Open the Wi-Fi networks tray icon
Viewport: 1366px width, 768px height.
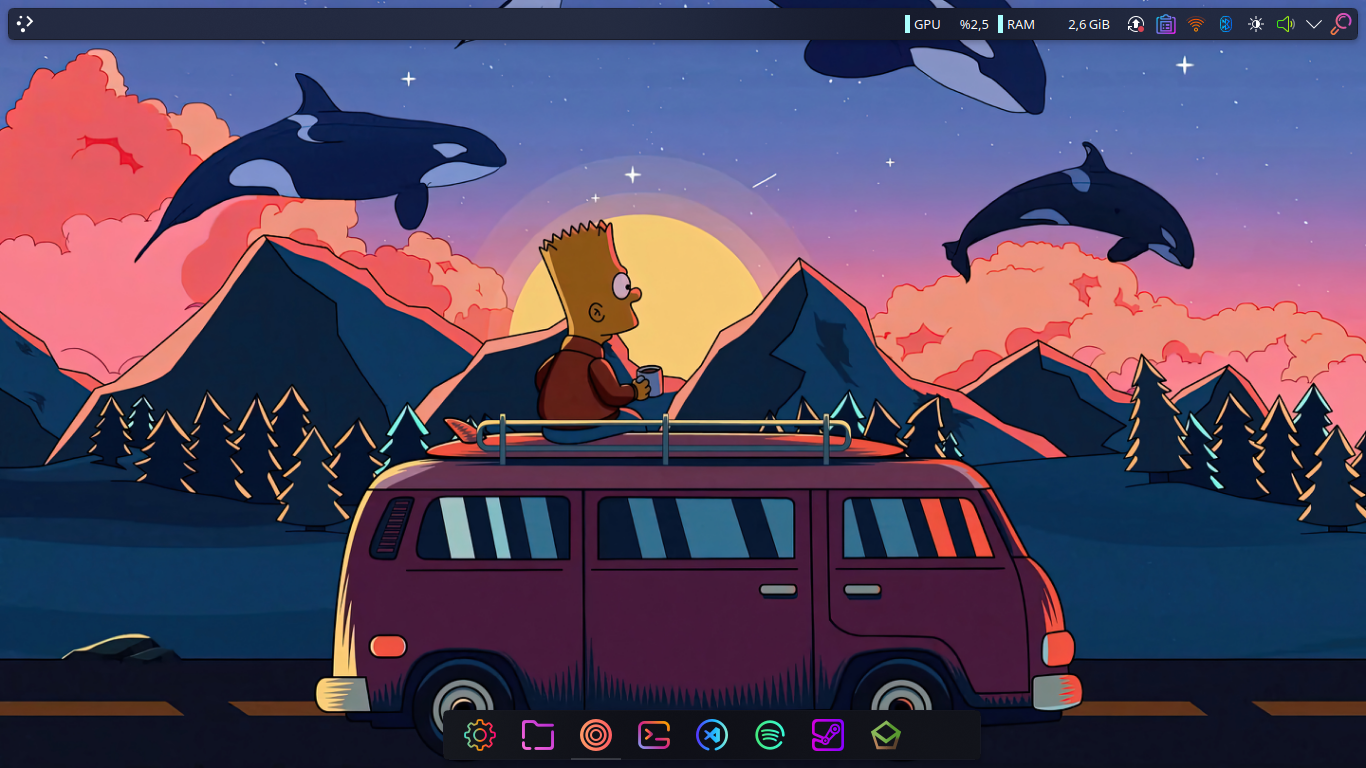pos(1196,24)
